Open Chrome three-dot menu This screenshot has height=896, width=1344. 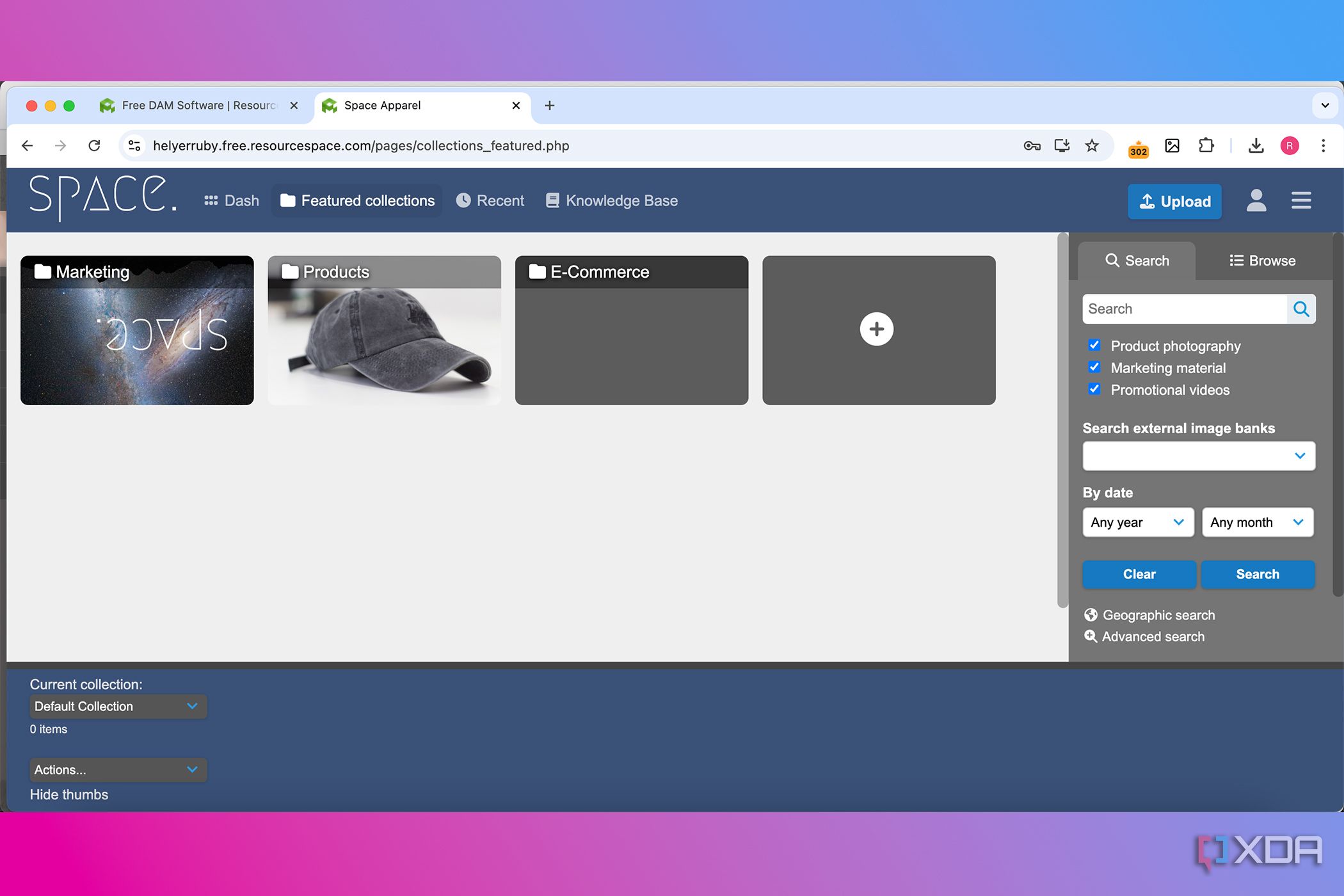click(x=1323, y=146)
